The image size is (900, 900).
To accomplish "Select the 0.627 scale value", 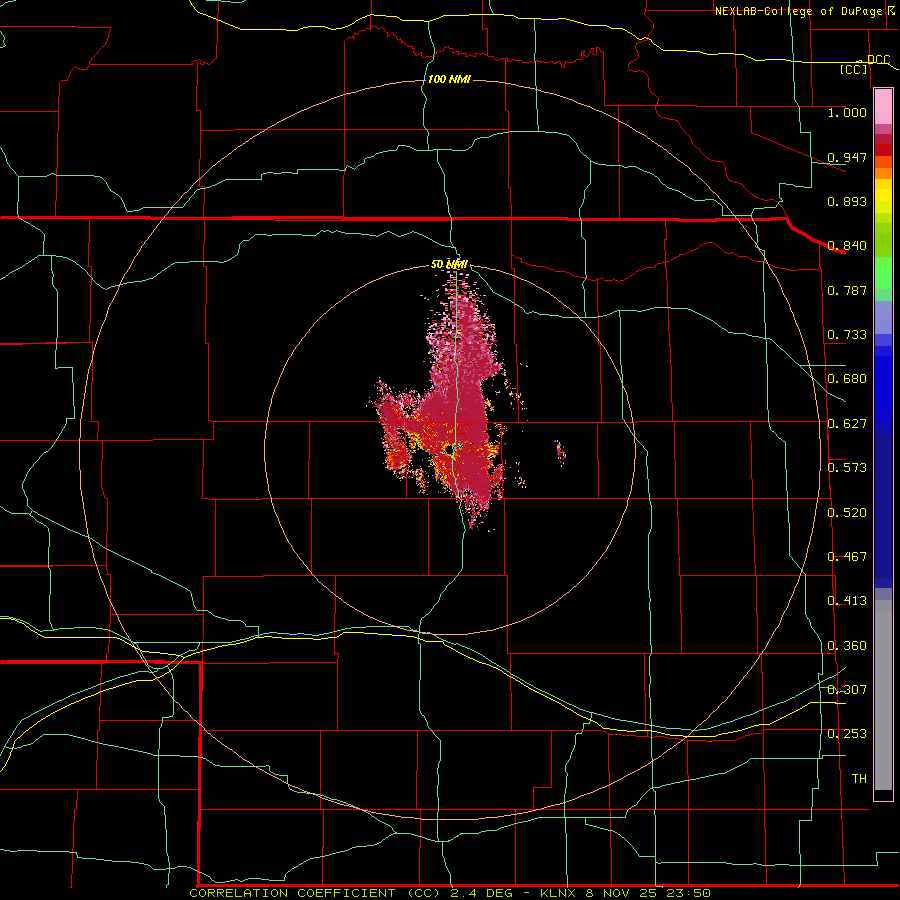I will pos(847,424).
